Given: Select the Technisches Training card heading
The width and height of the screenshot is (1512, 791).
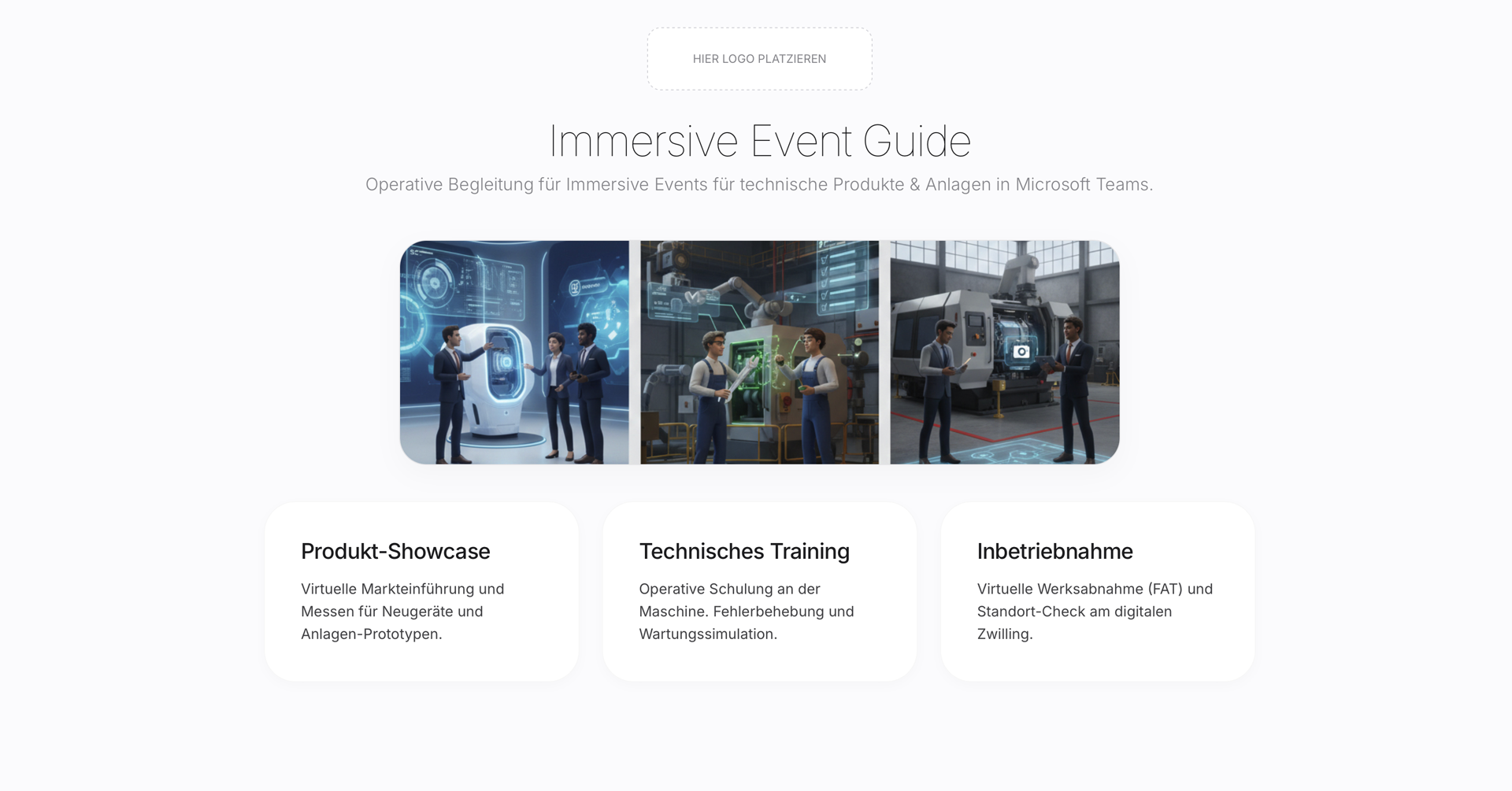Looking at the screenshot, I should pyautogui.click(x=744, y=552).
